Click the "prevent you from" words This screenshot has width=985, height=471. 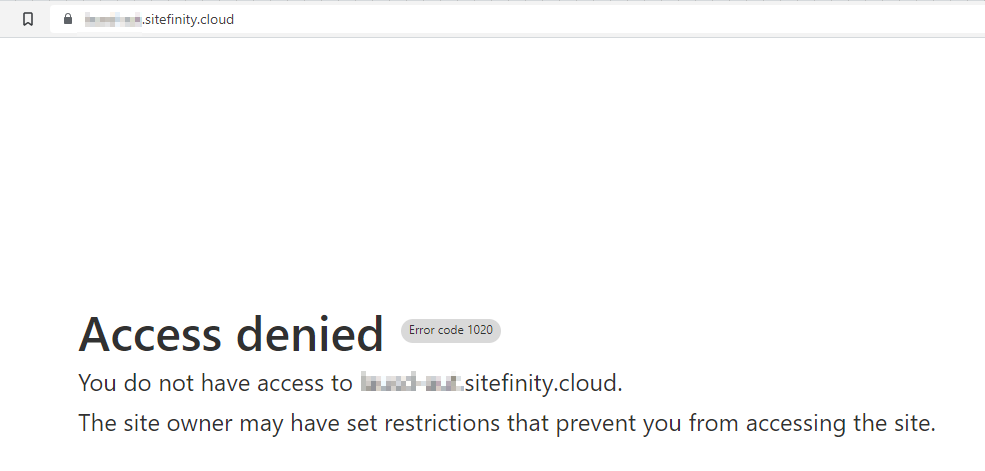tap(647, 423)
